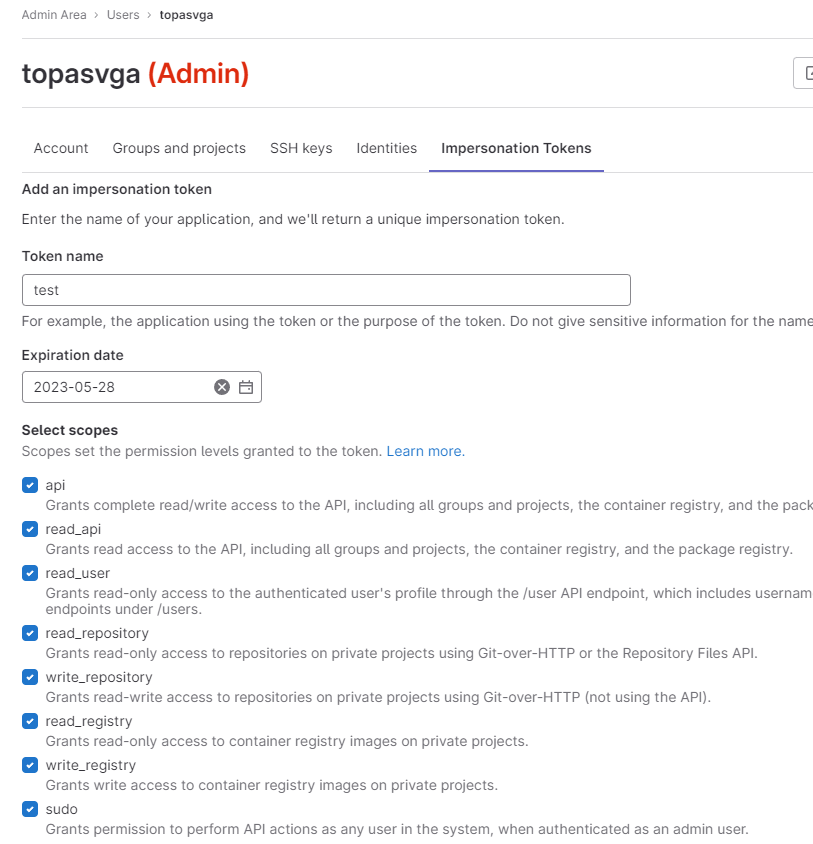Select the Identities tab
This screenshot has width=813, height=844.
(x=387, y=148)
